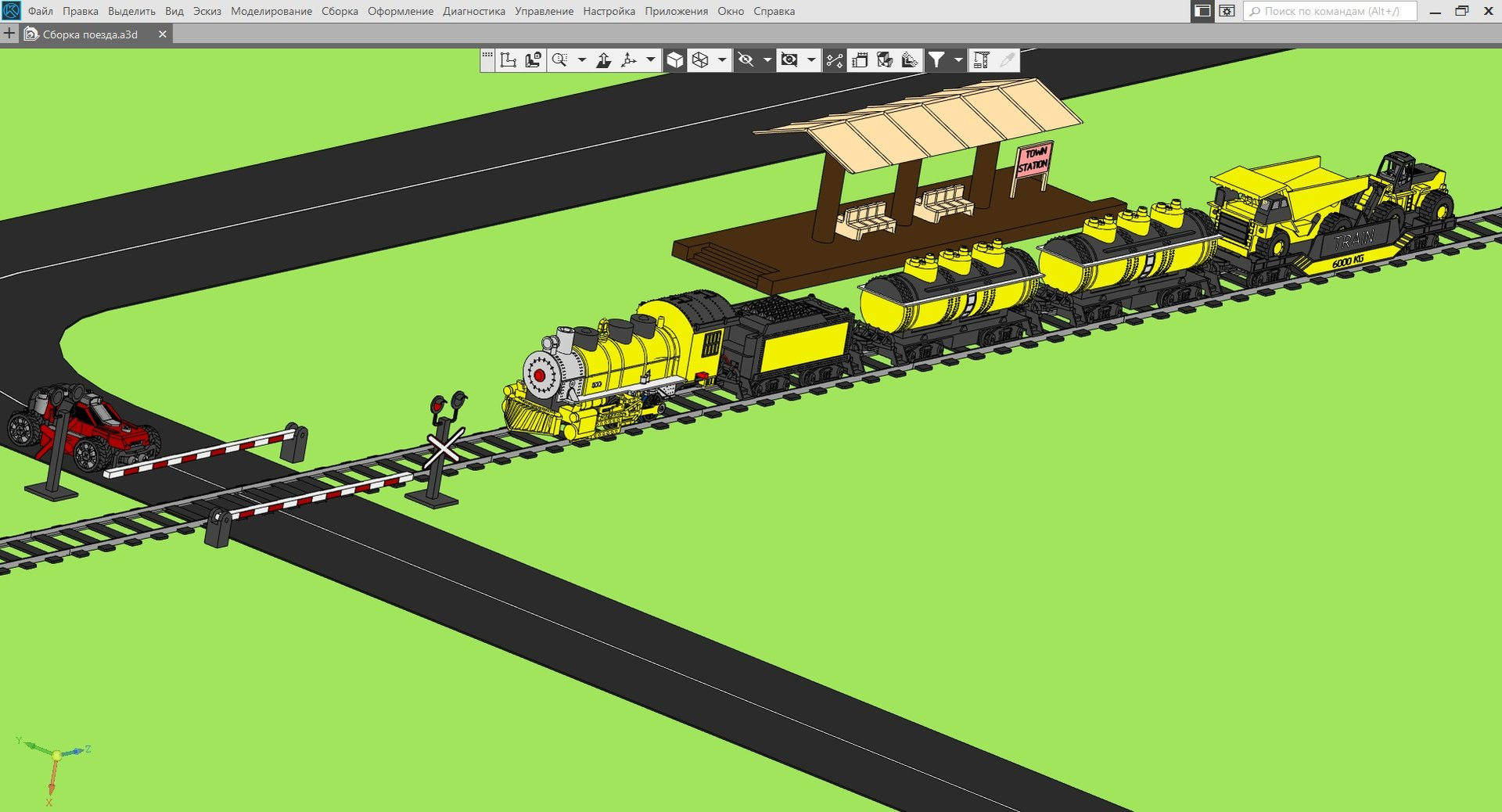The height and width of the screenshot is (812, 1502).
Task: Expand the orientation dropdown arrow
Action: [650, 60]
